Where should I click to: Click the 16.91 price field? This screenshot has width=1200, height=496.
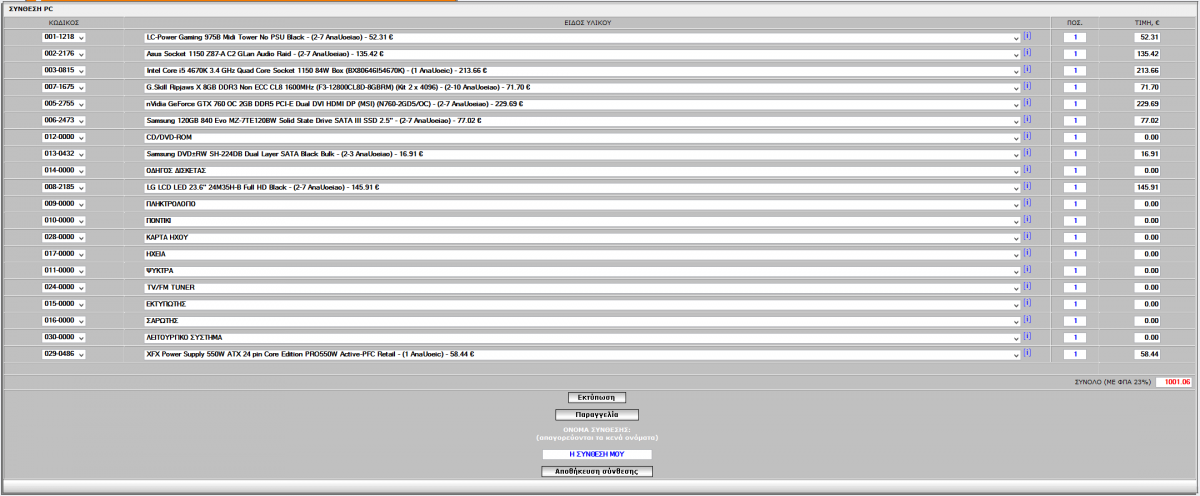(x=1147, y=154)
